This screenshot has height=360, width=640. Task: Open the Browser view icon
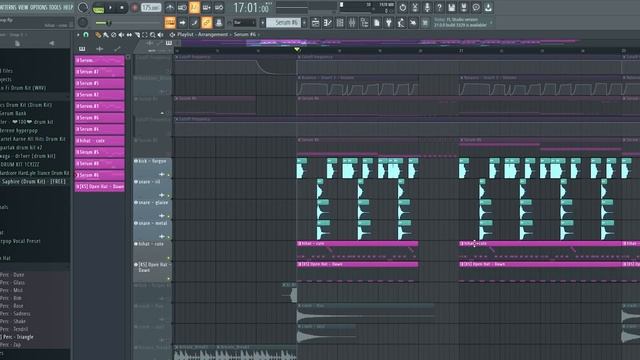click(364, 23)
